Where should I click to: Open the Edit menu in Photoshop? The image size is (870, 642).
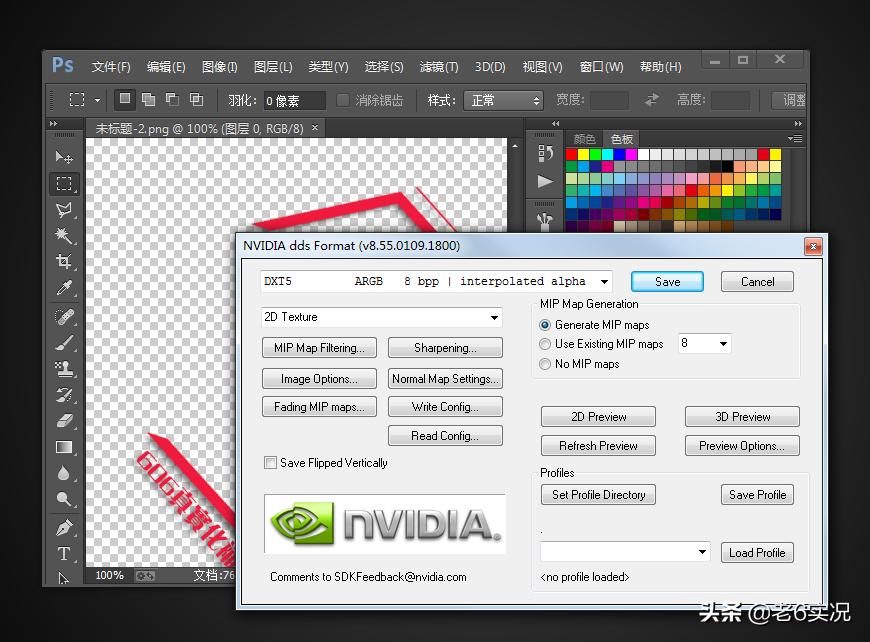coord(166,67)
